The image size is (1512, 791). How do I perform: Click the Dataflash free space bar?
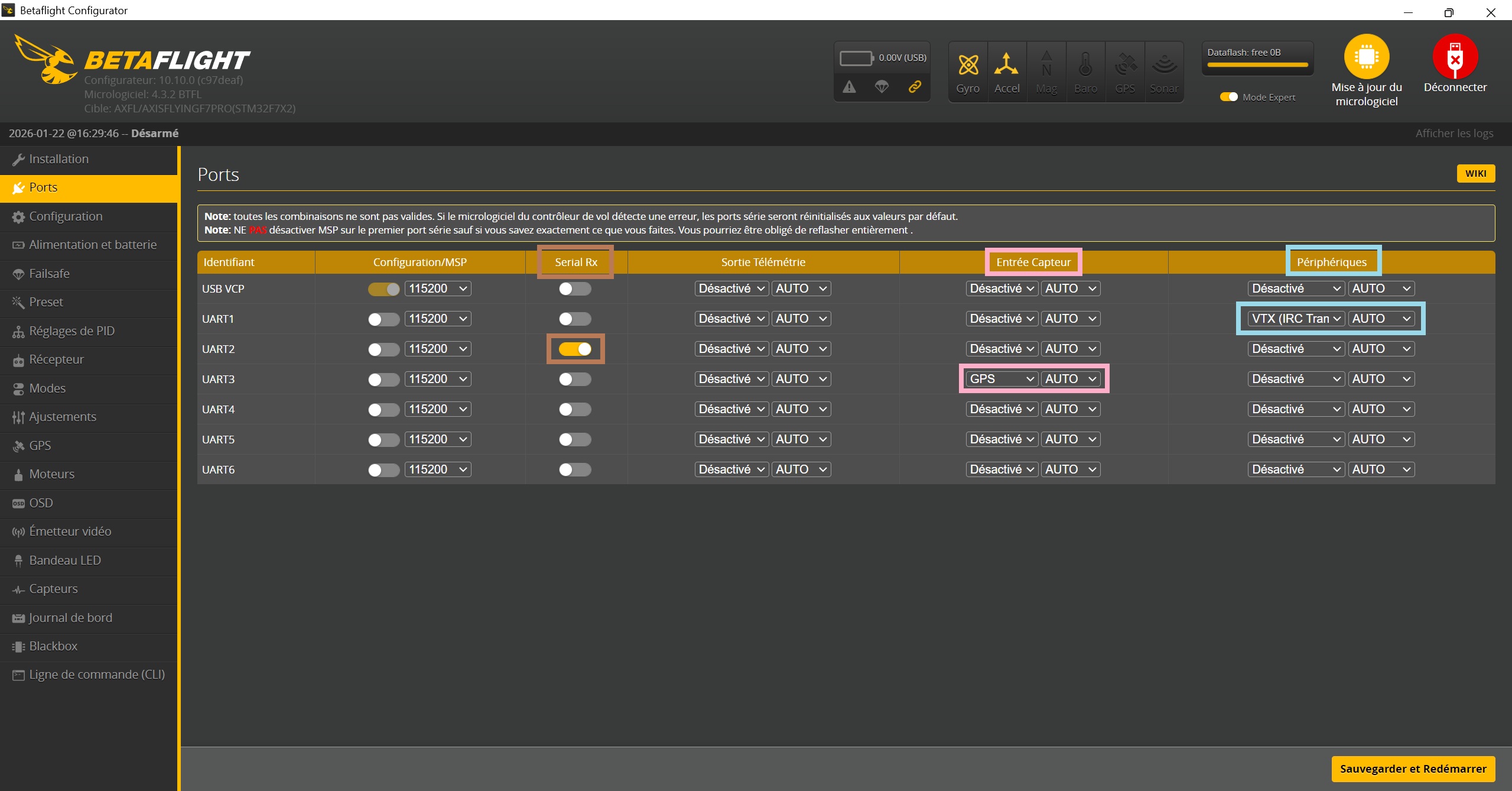click(x=1257, y=64)
